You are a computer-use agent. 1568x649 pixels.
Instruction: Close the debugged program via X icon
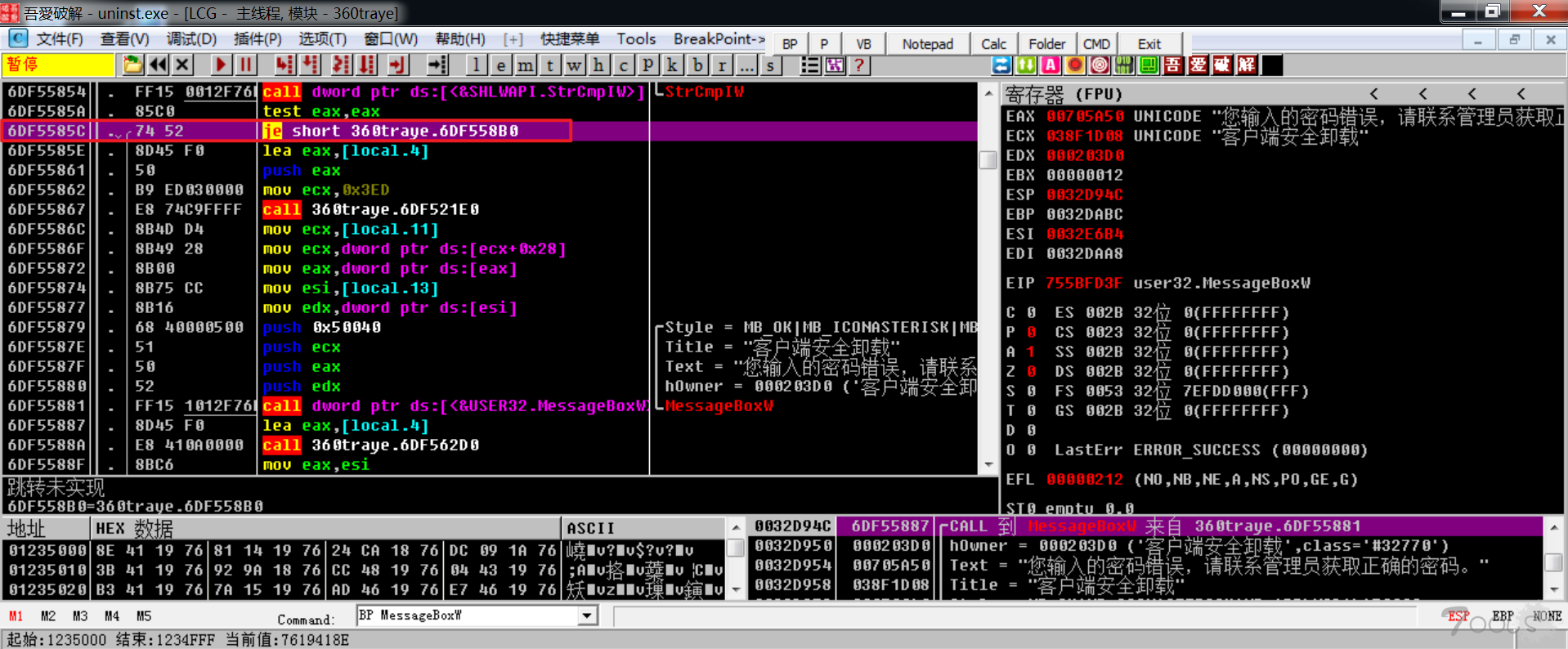coord(182,65)
